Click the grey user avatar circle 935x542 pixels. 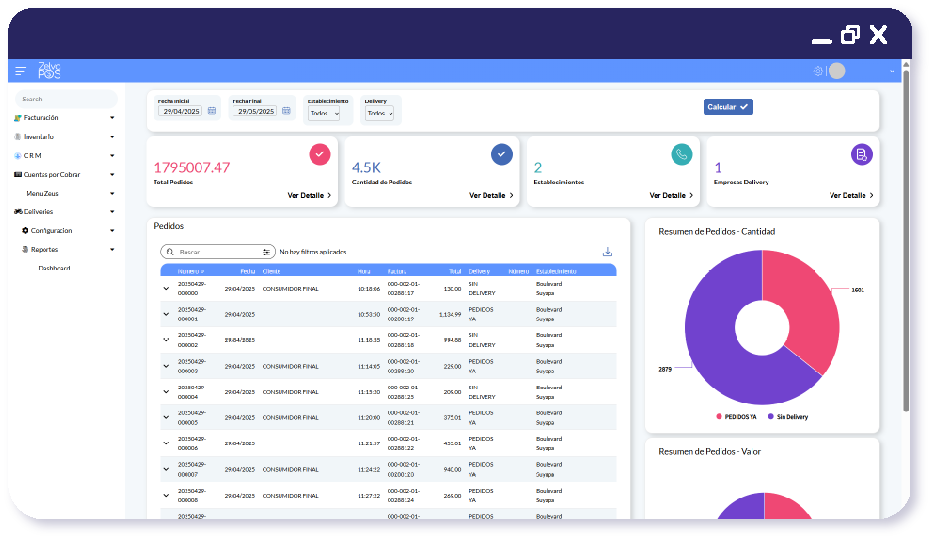[837, 72]
